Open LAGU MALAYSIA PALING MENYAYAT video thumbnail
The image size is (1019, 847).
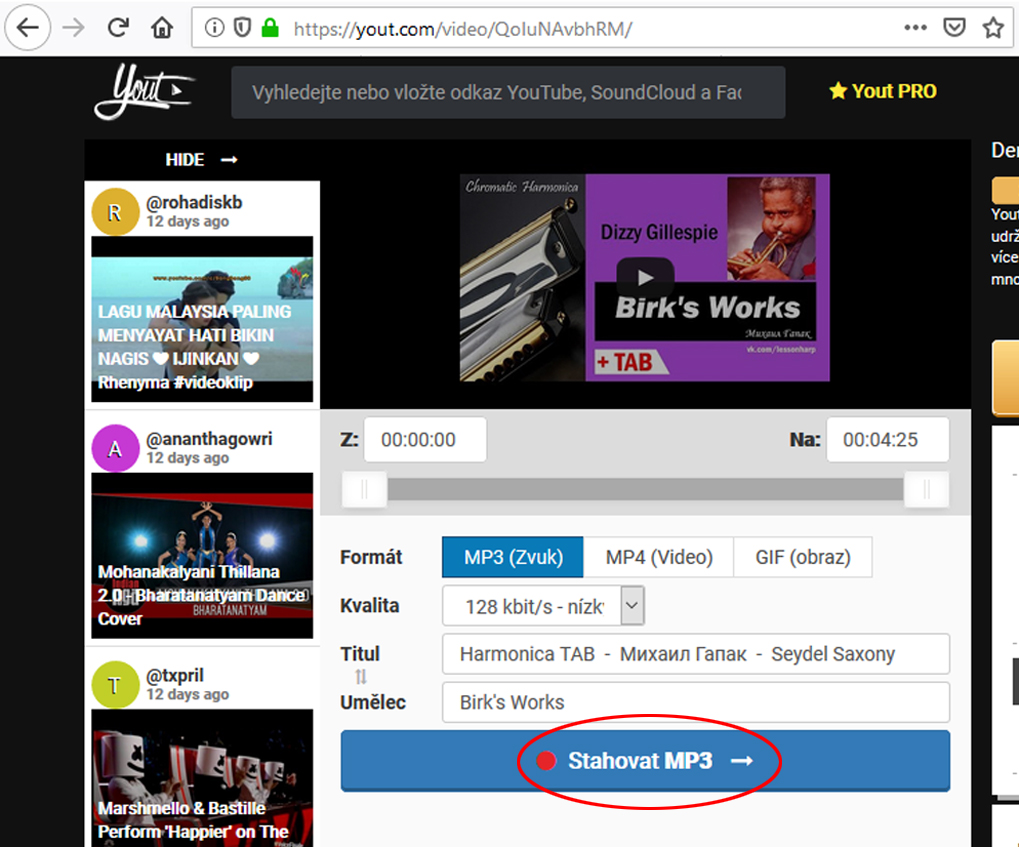tap(202, 319)
